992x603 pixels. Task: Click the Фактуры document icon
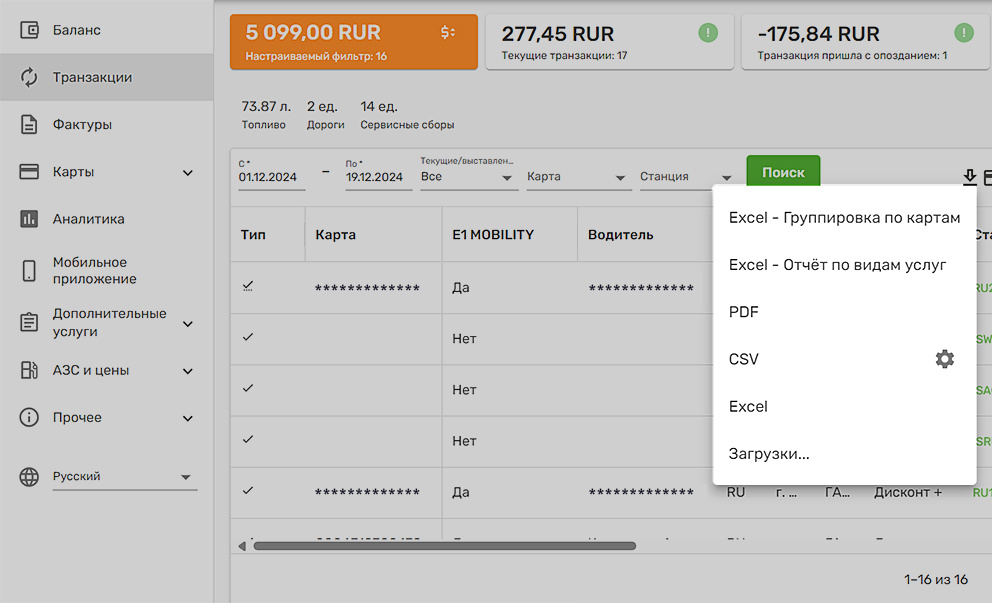coord(29,125)
